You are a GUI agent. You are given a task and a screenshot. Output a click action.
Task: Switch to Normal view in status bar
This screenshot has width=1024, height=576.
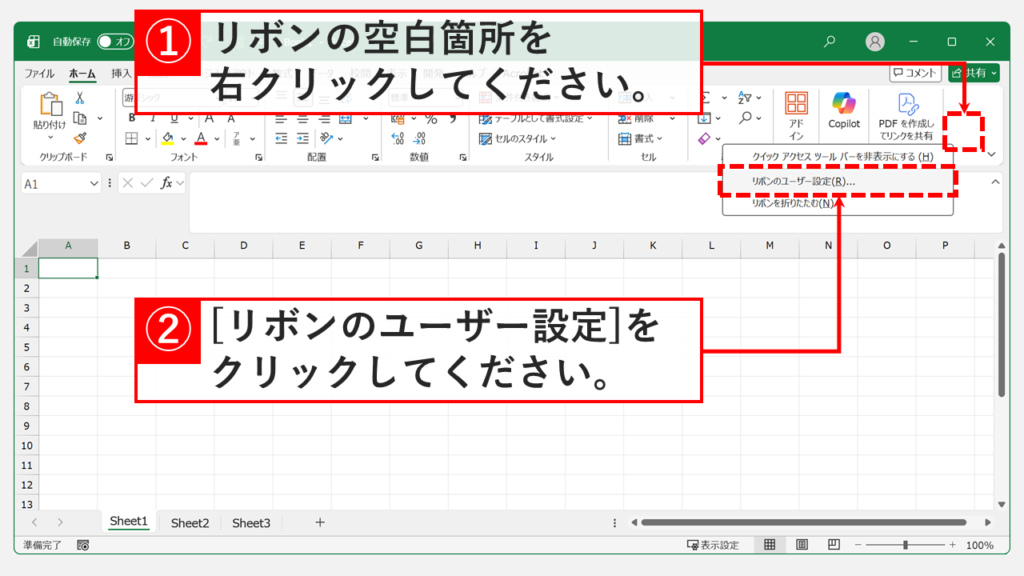(769, 545)
